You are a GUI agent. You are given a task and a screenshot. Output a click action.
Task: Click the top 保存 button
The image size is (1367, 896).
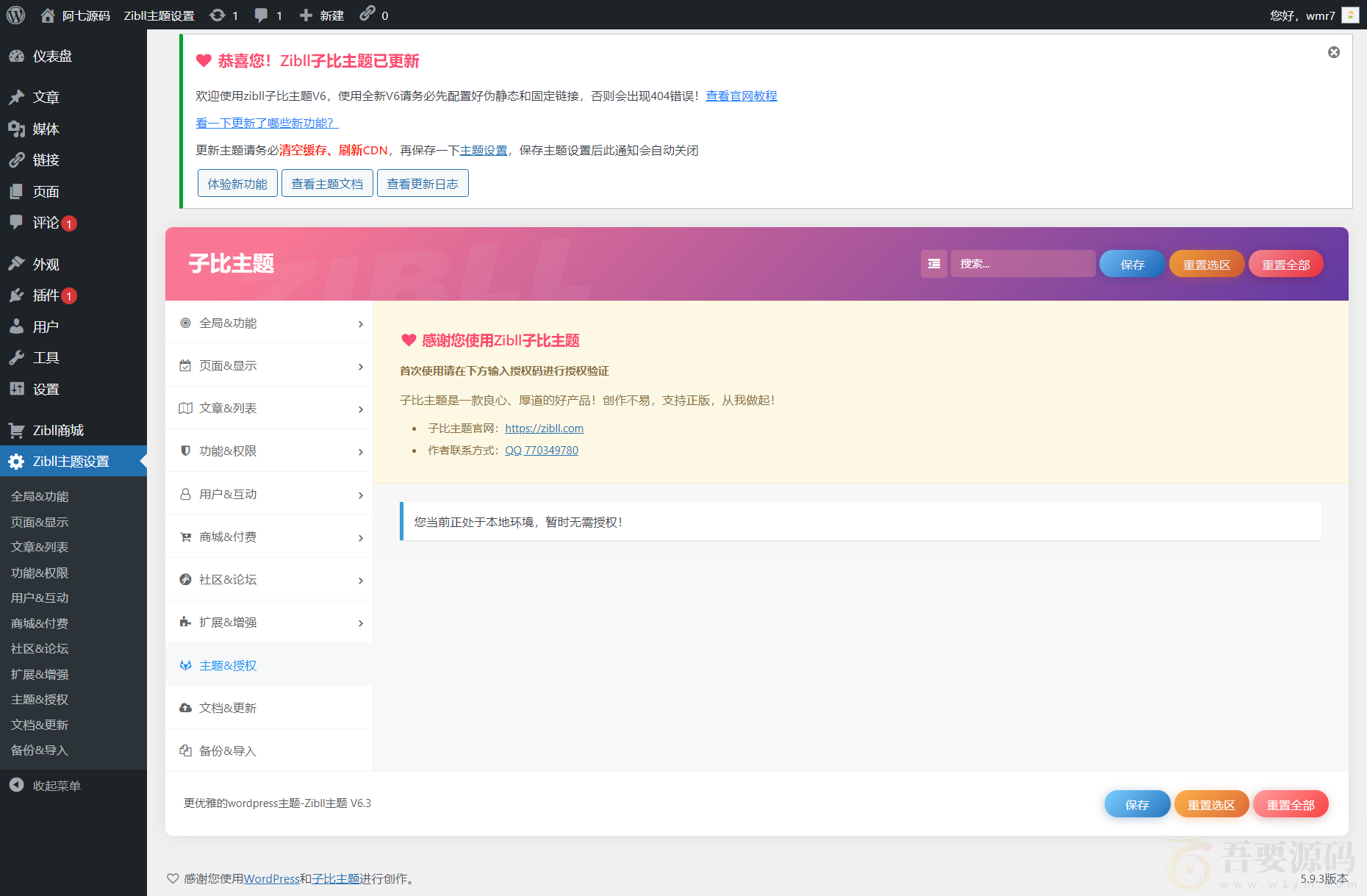[x=1132, y=264]
